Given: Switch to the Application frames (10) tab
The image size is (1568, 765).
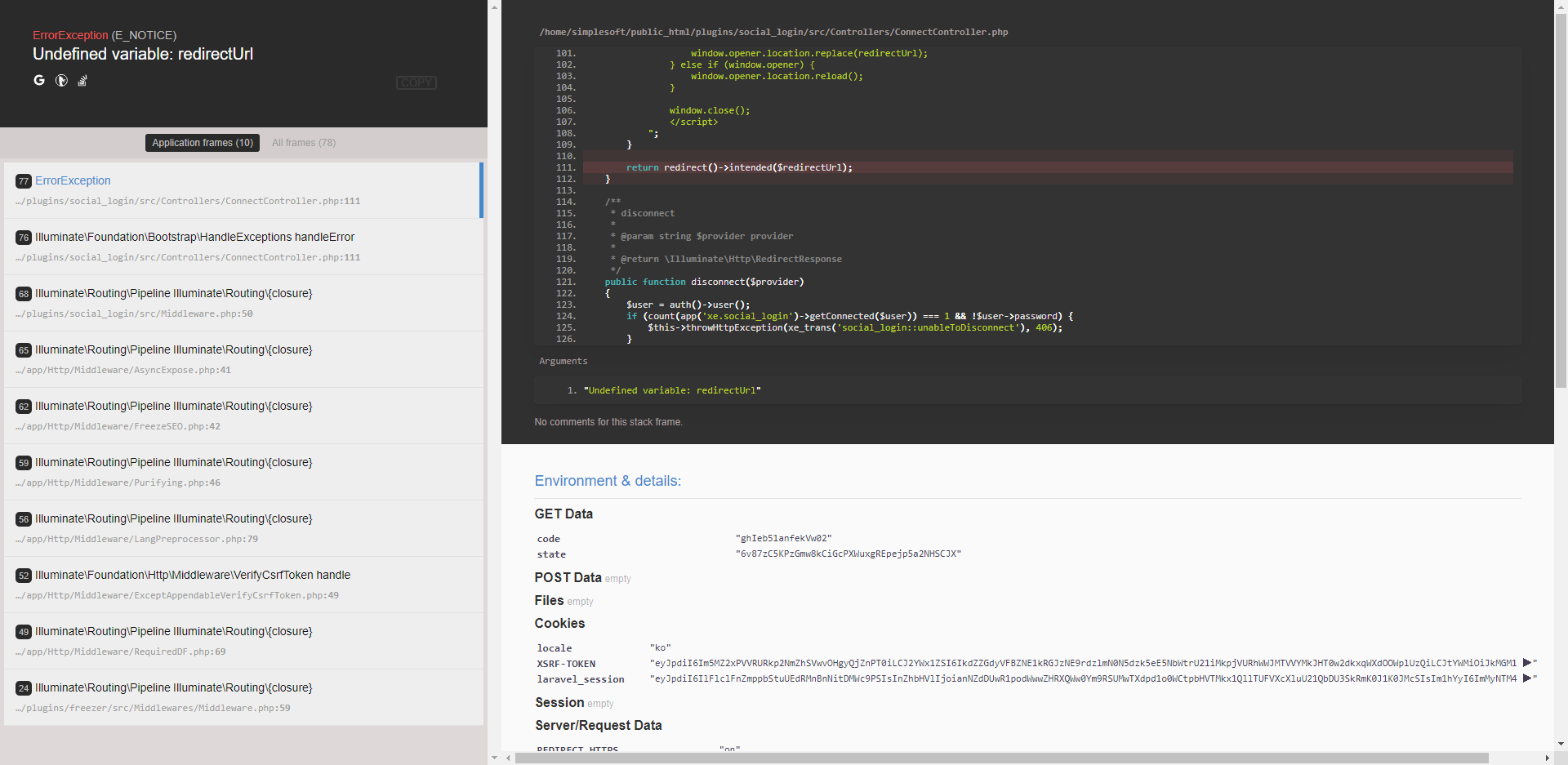Looking at the screenshot, I should (x=202, y=143).
